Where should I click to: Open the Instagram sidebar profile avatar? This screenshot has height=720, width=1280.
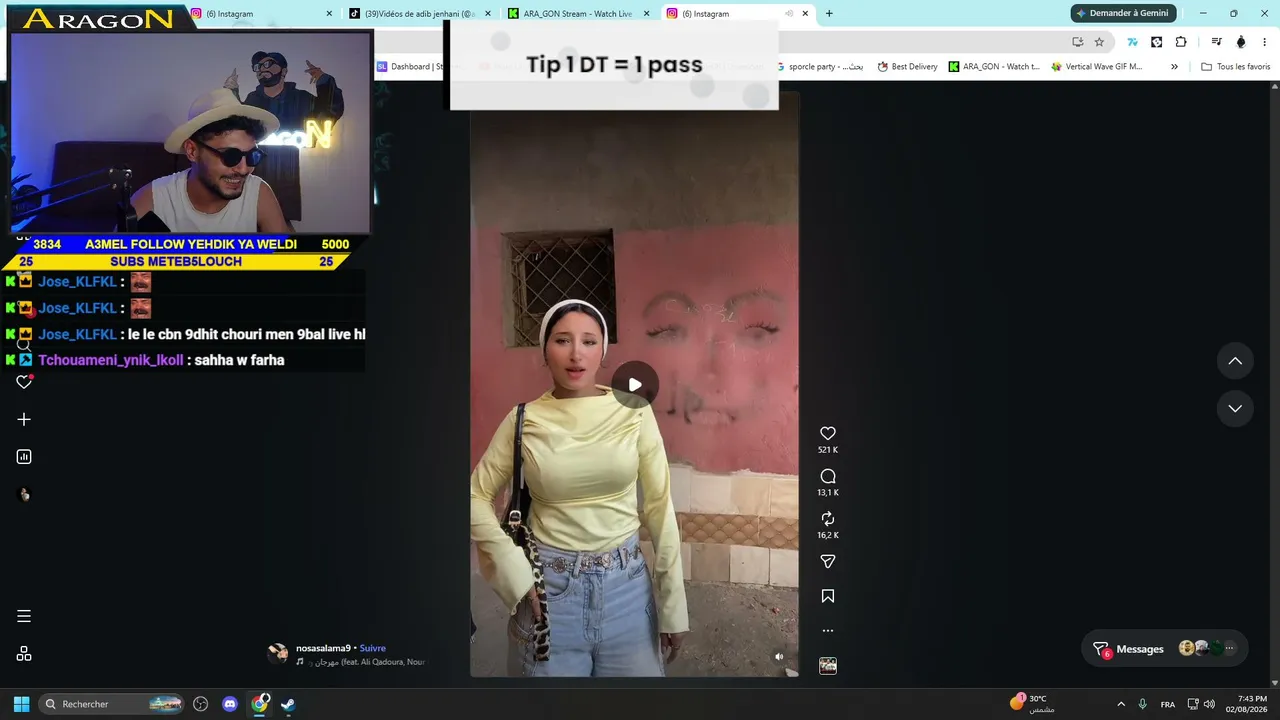point(24,494)
